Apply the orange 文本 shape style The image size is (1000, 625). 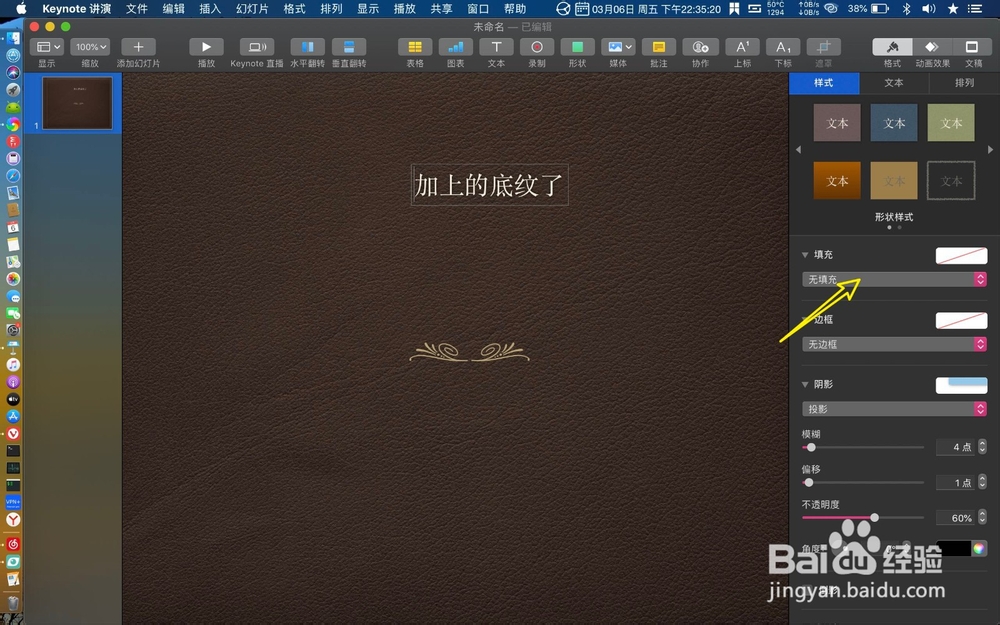(x=837, y=180)
